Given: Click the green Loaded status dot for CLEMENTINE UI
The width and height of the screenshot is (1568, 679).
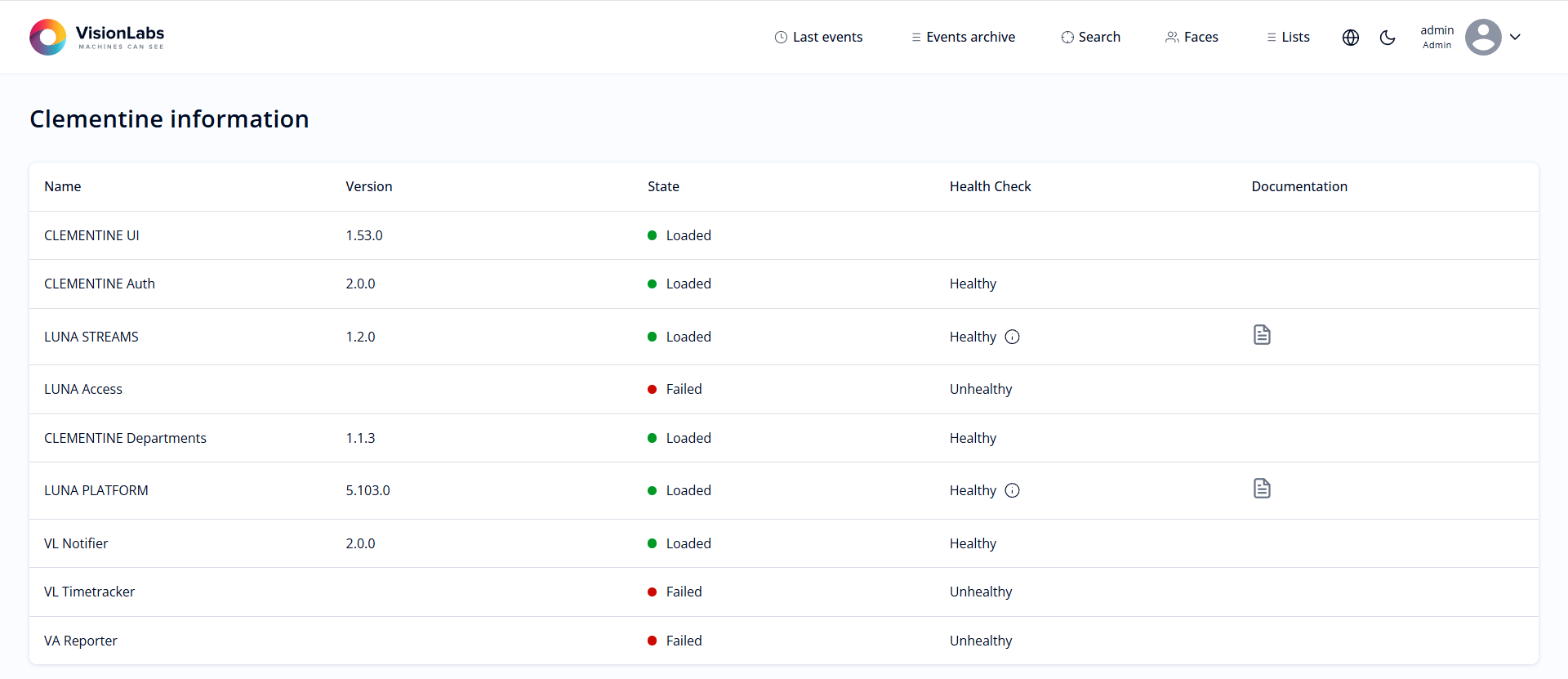Looking at the screenshot, I should pyautogui.click(x=653, y=235).
